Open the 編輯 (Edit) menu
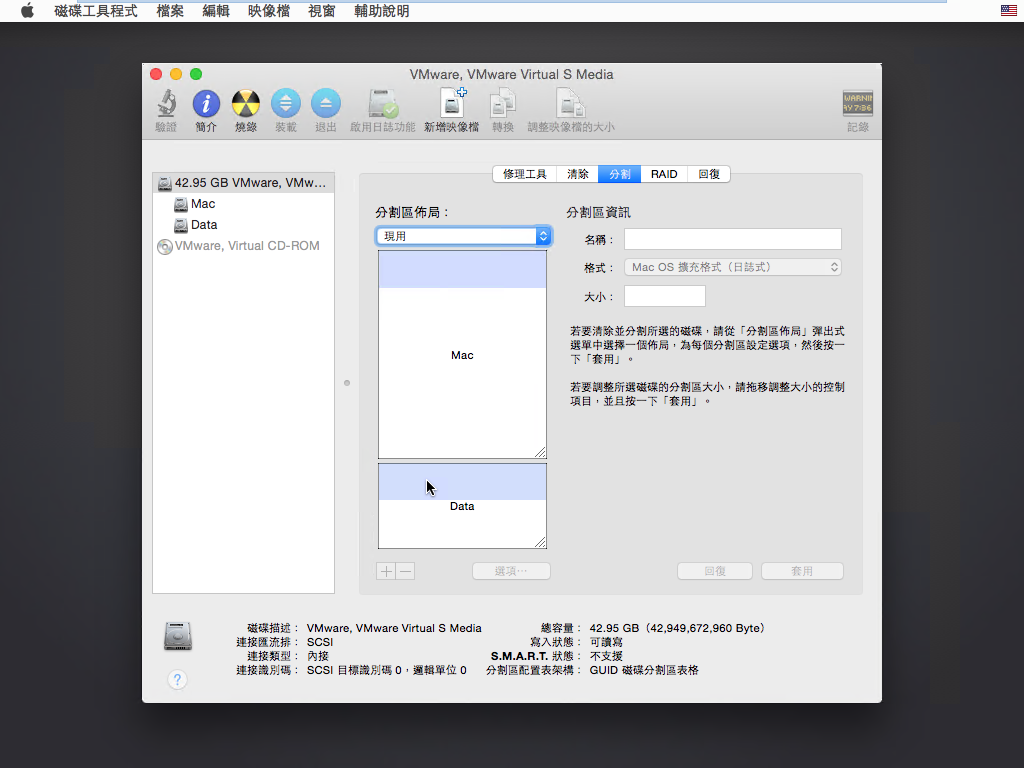Screen dimensions: 1024x768 [216, 11]
